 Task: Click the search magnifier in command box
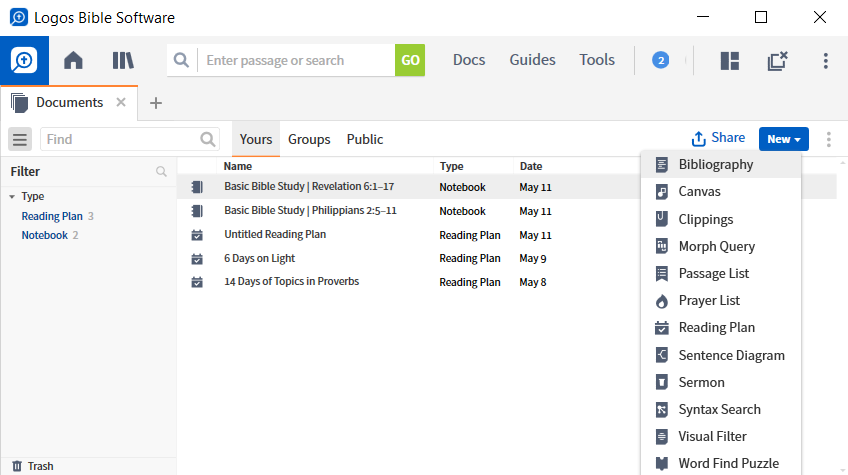[x=182, y=60]
